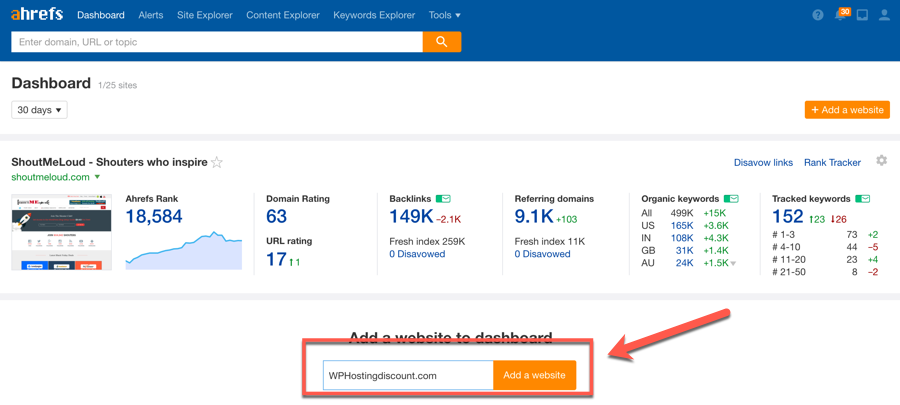The height and width of the screenshot is (405, 900).
Task: Open the Ahrefs Rank trend chart
Action: pos(184,250)
